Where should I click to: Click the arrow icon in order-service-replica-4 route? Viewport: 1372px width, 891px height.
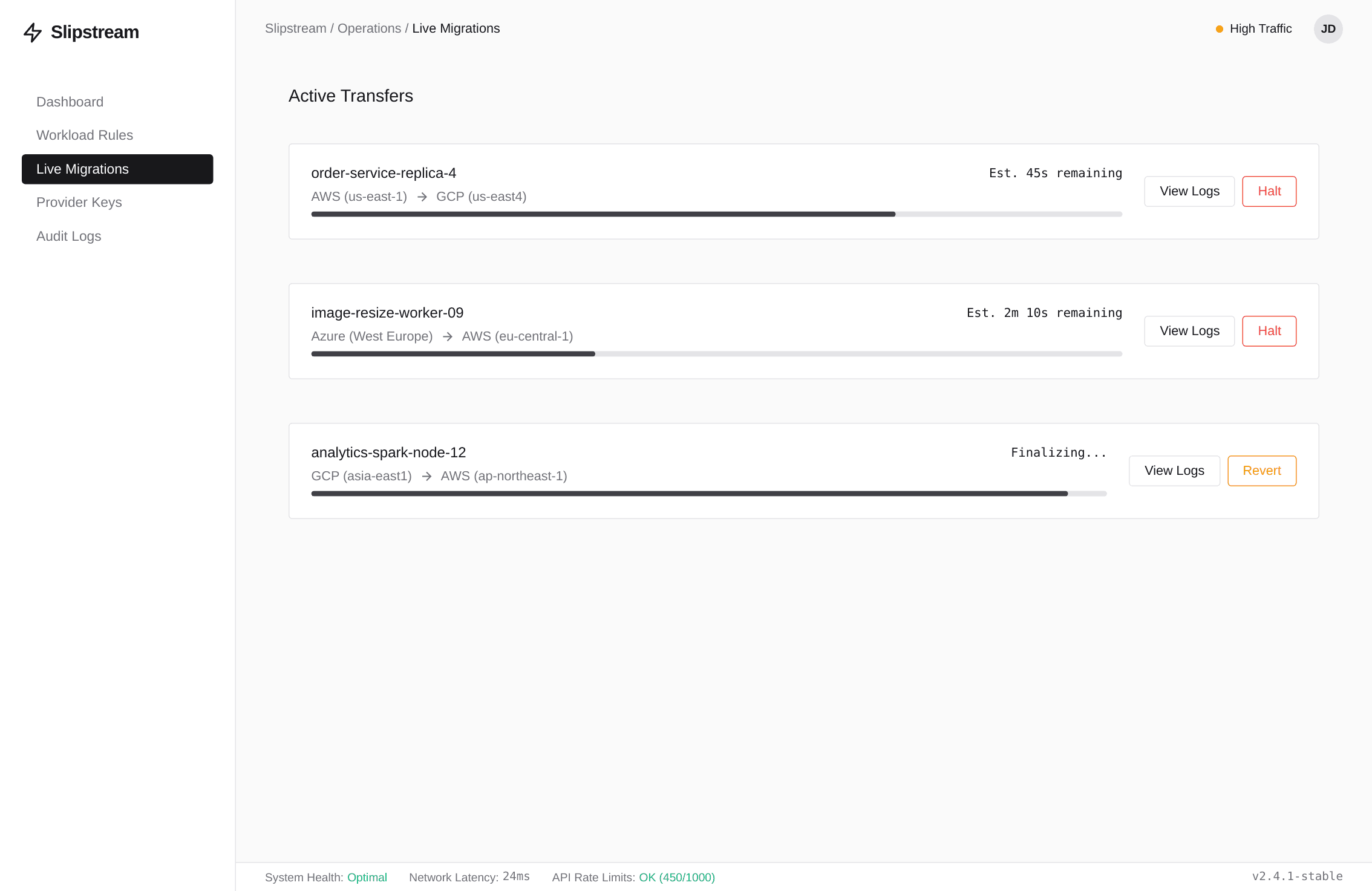click(x=422, y=197)
